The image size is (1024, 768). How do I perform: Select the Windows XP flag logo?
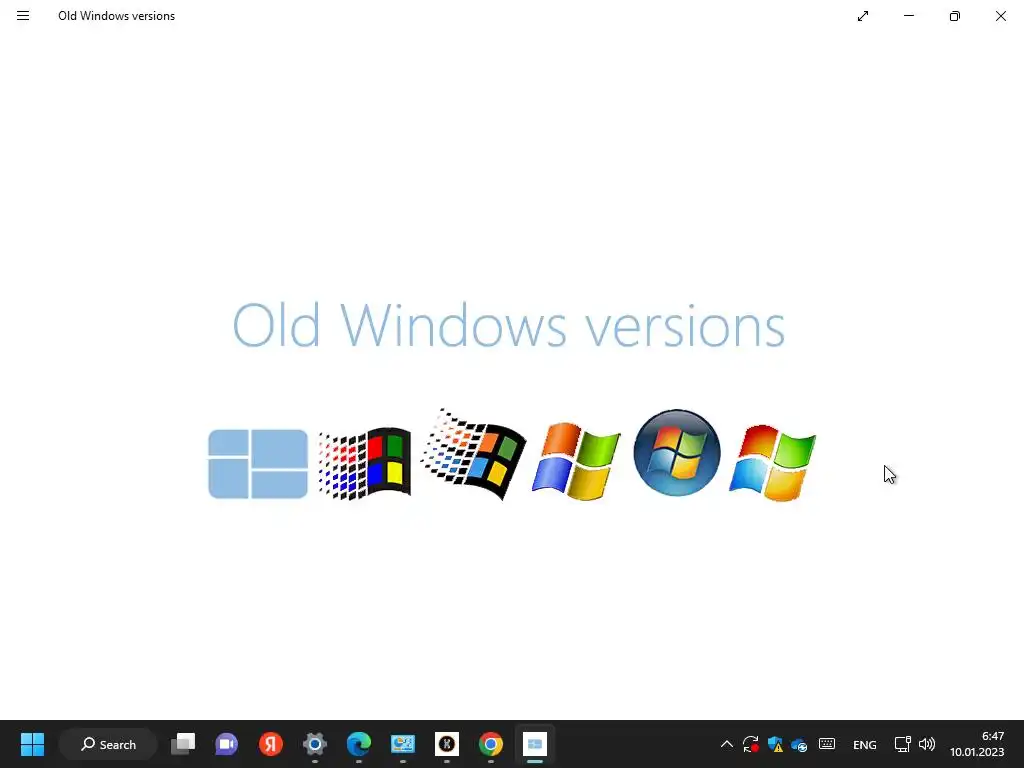point(576,461)
